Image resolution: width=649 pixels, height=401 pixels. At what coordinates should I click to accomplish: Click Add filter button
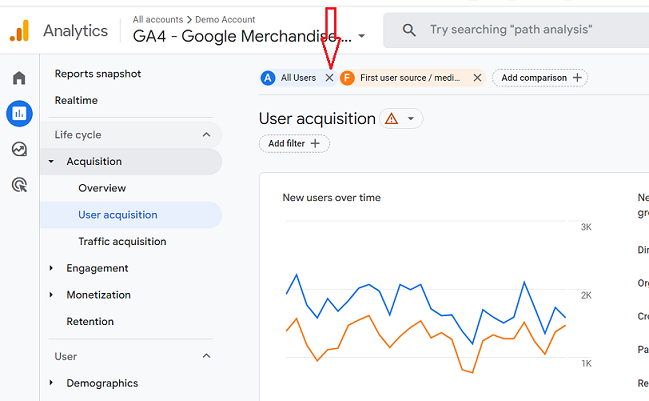click(294, 144)
